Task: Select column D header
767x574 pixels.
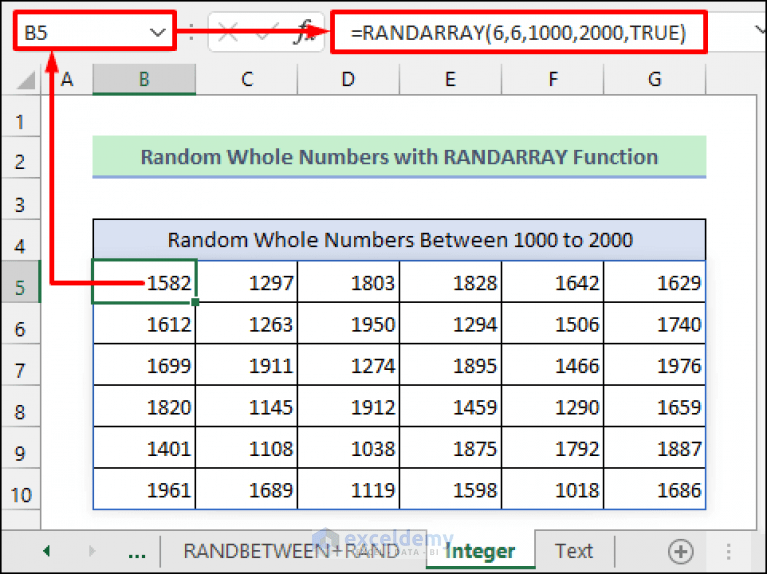Action: (348, 79)
